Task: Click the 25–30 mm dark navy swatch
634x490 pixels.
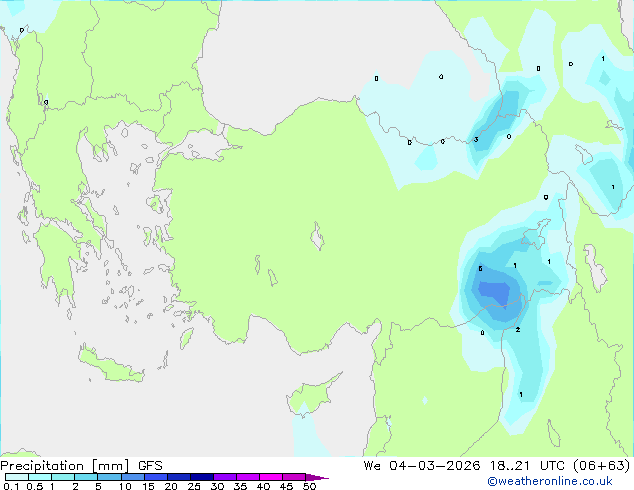Action: tap(201, 477)
